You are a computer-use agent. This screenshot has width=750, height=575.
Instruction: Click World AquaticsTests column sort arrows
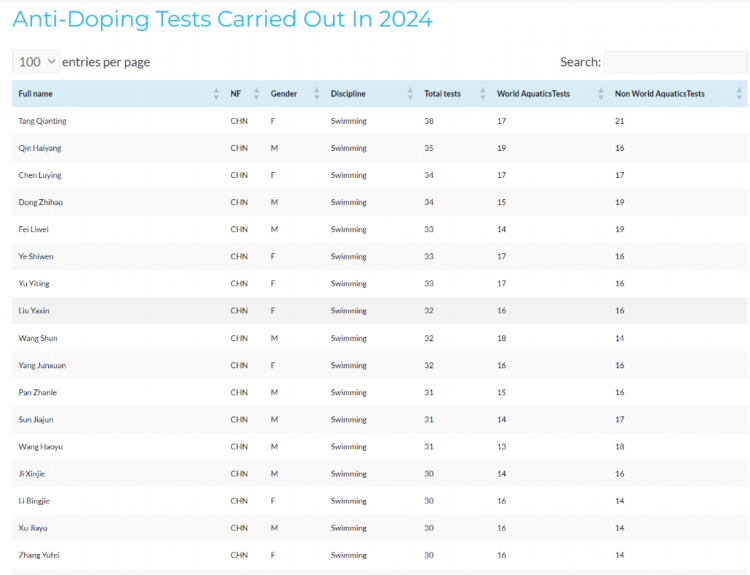coord(601,94)
